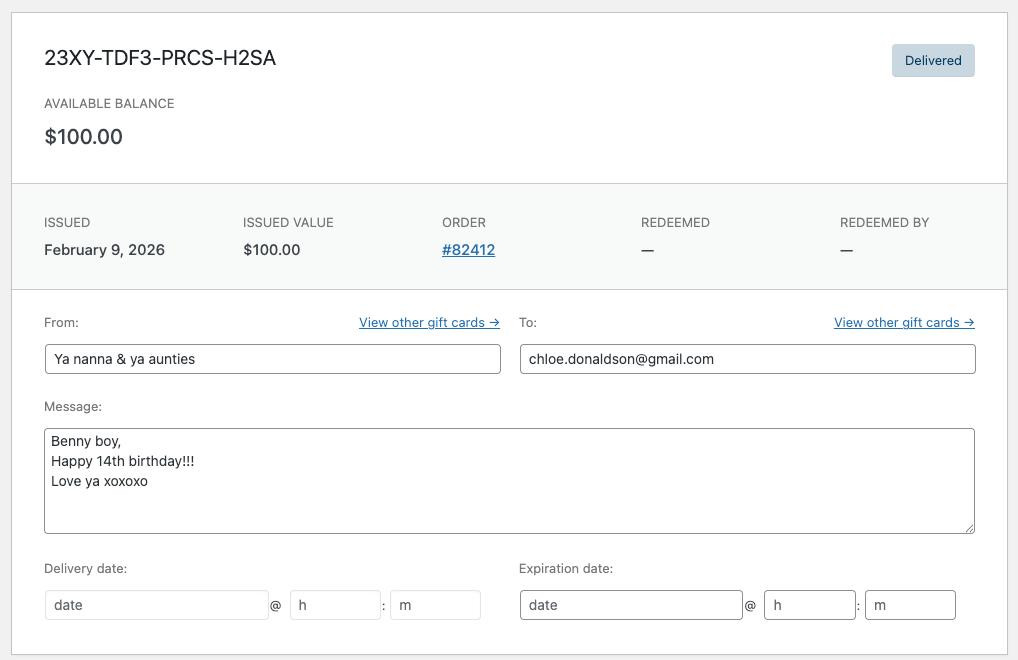
Task: Click the From name input field
Action: pyautogui.click(x=272, y=359)
